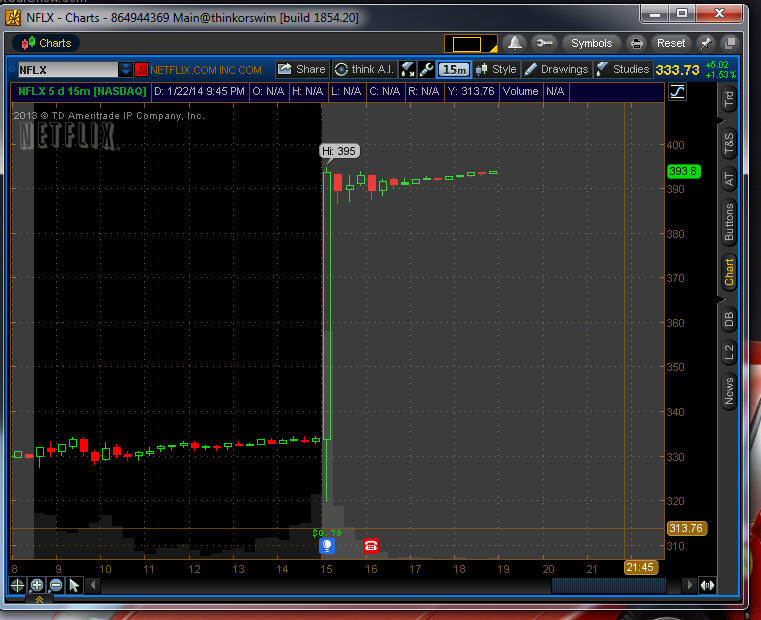This screenshot has height=620, width=761.
Task: Open the Studies menu
Action: click(623, 69)
